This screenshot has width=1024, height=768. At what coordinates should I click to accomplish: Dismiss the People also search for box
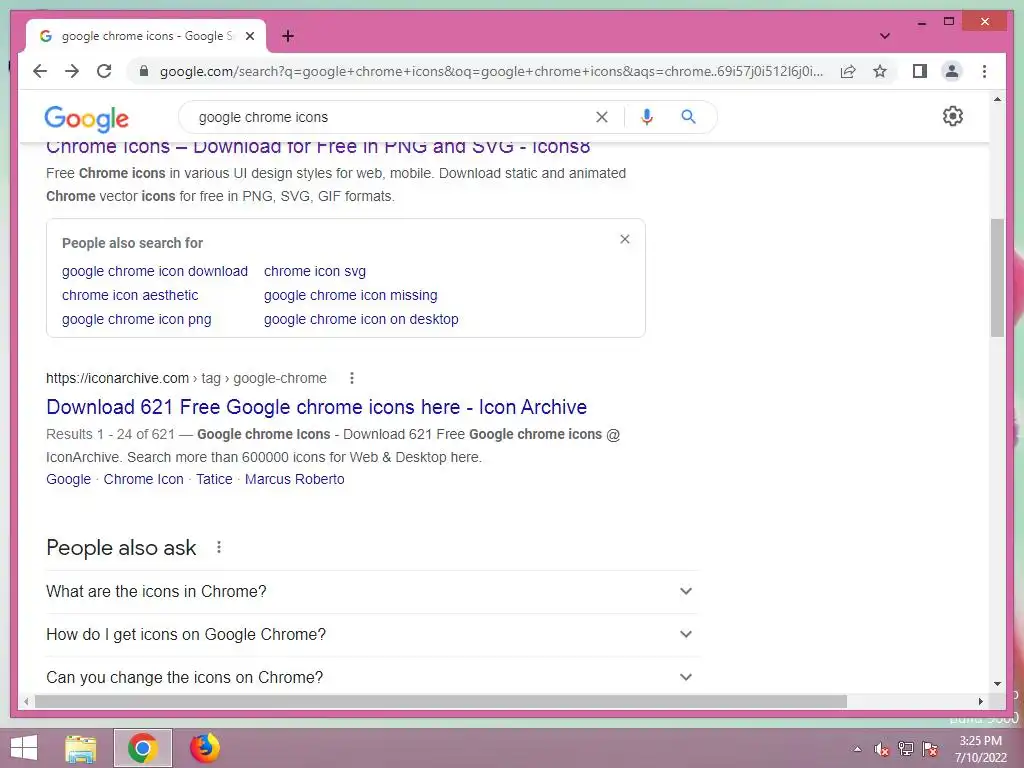click(625, 239)
